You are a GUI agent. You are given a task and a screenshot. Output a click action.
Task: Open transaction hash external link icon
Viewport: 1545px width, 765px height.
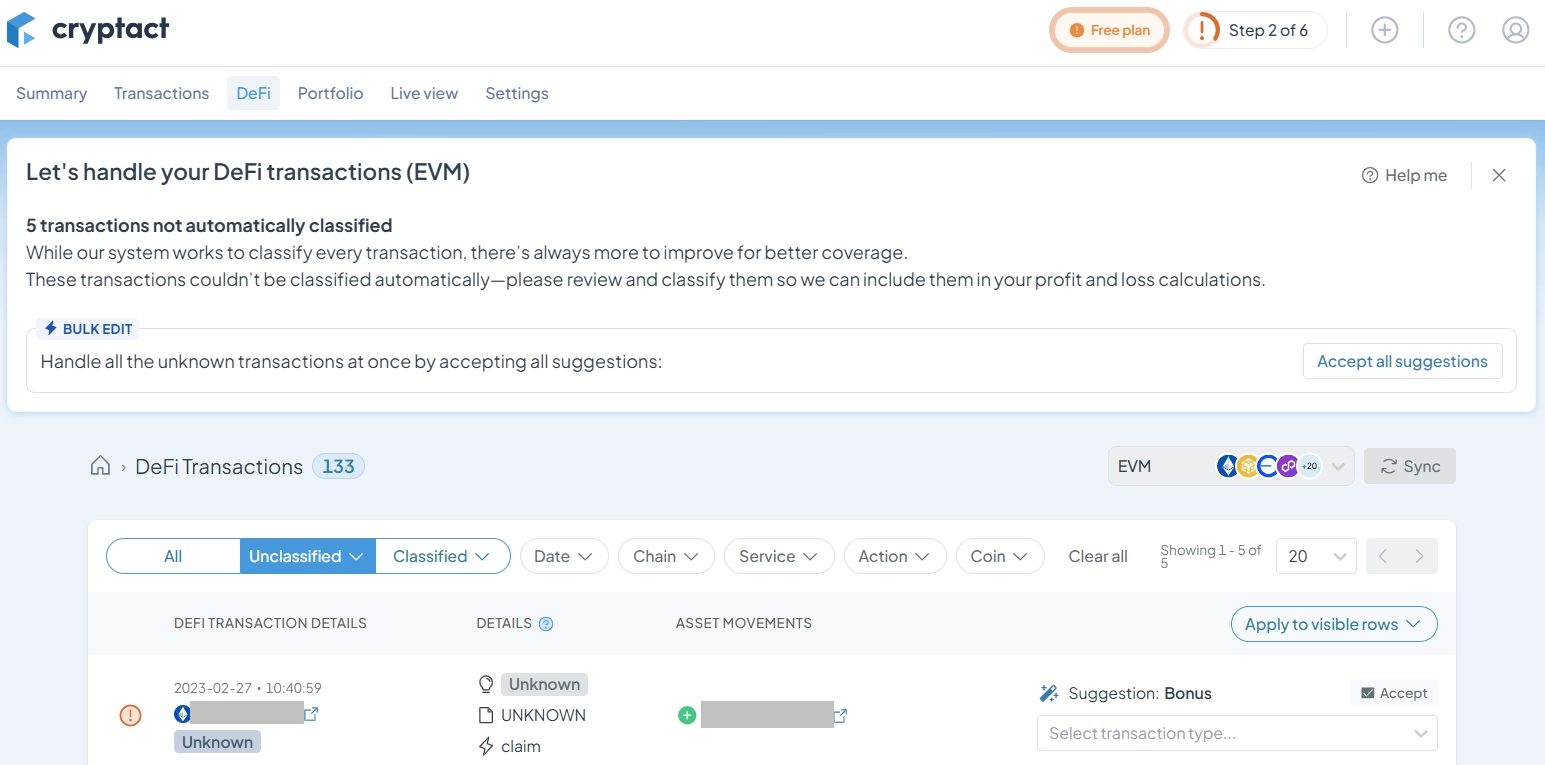[x=311, y=714]
